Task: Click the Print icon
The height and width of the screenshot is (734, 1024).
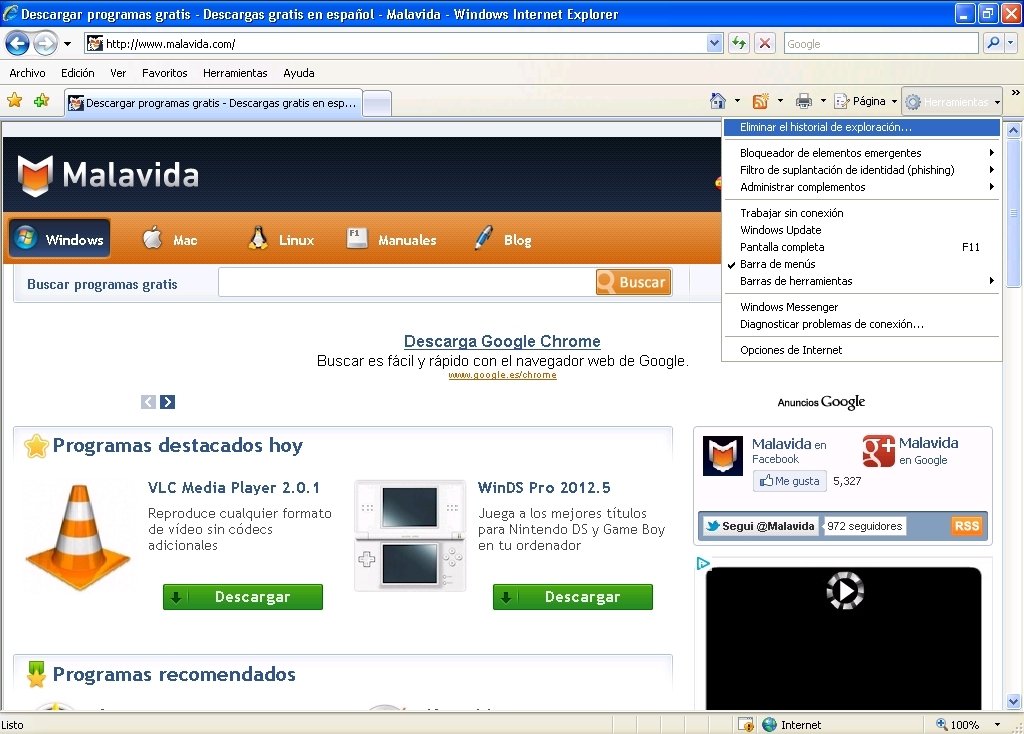Action: click(804, 101)
